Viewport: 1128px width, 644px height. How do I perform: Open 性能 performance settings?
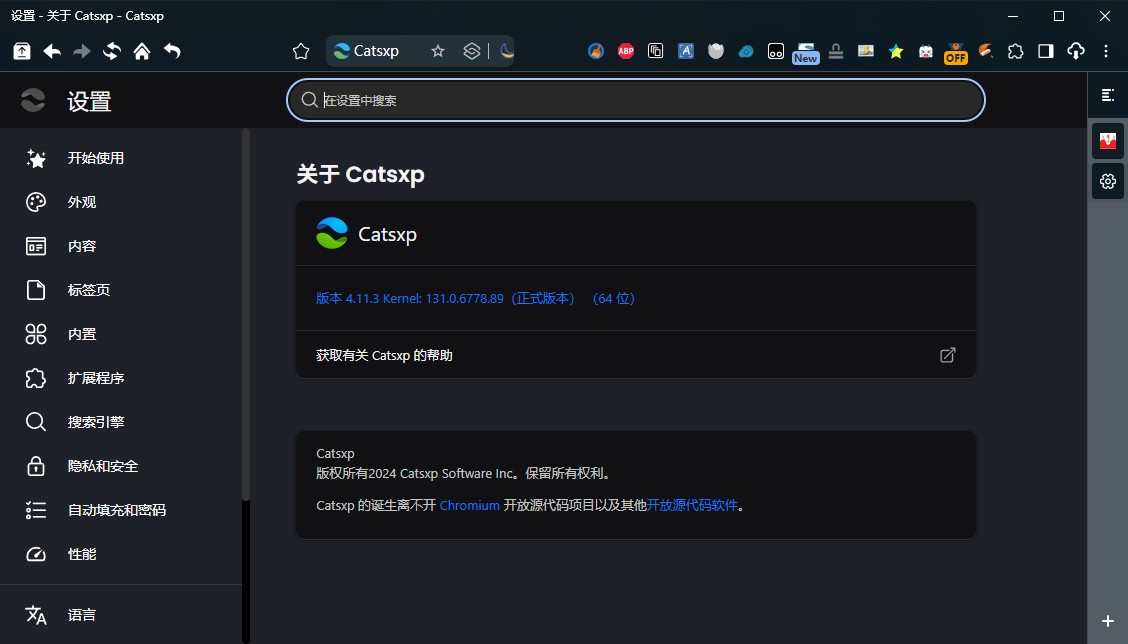tap(82, 554)
